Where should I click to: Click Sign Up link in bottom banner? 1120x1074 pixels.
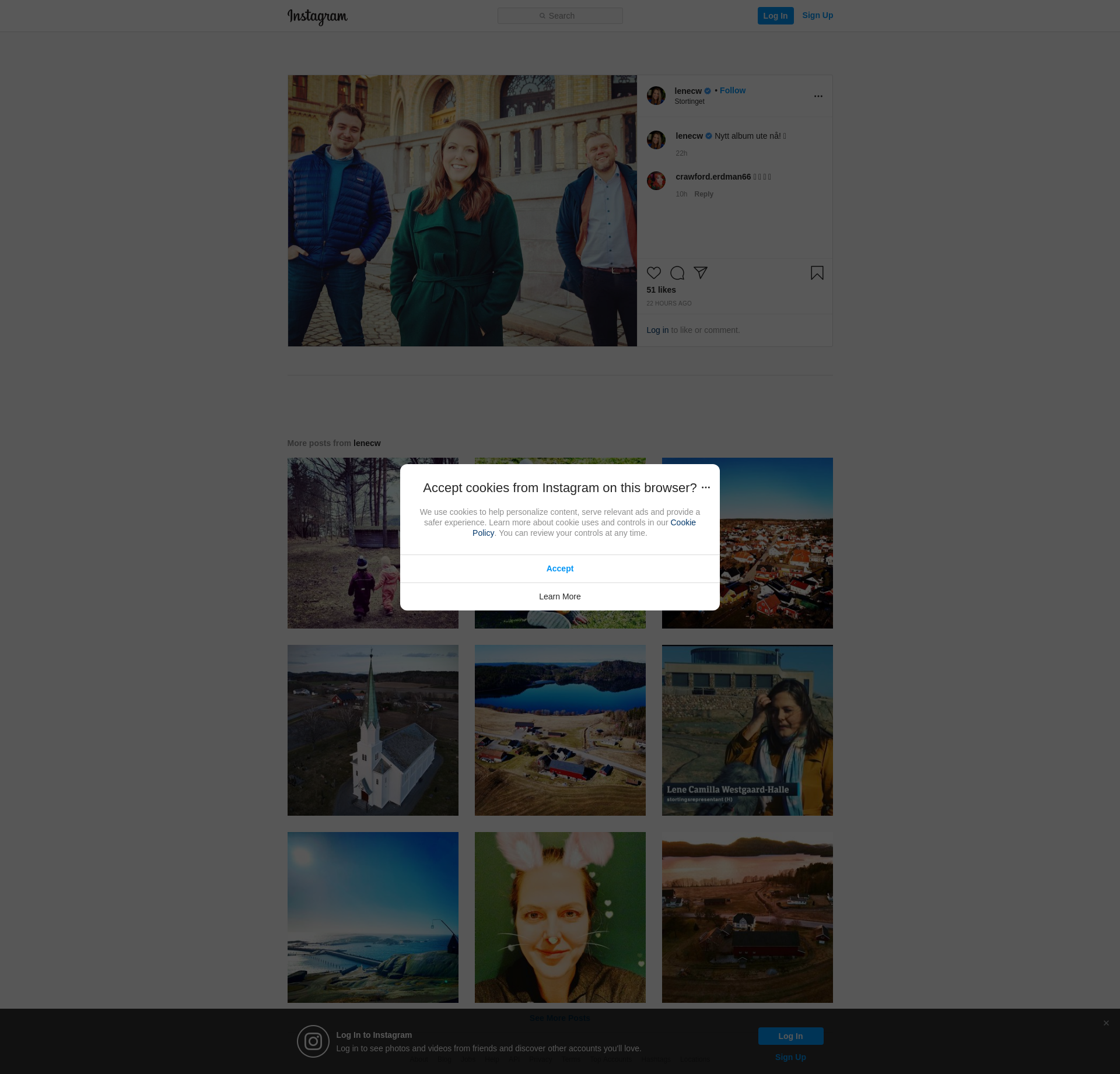790,1057
